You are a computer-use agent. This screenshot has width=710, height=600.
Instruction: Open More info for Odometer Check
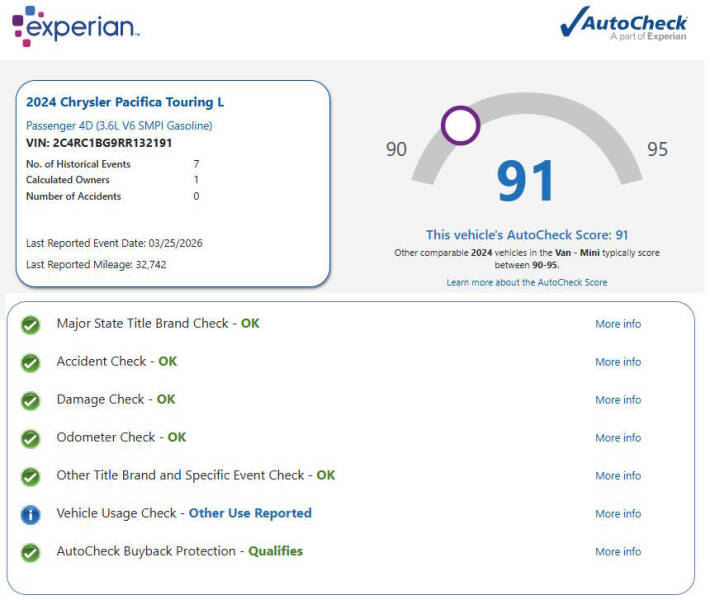(618, 438)
